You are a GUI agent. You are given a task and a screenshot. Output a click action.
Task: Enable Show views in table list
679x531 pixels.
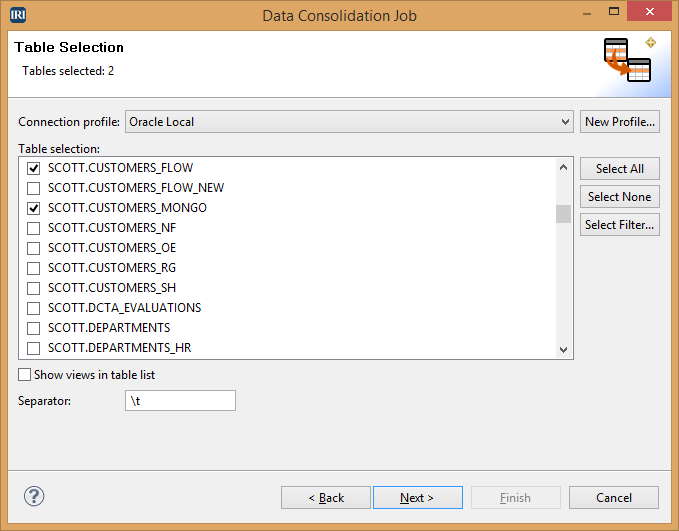click(25, 375)
